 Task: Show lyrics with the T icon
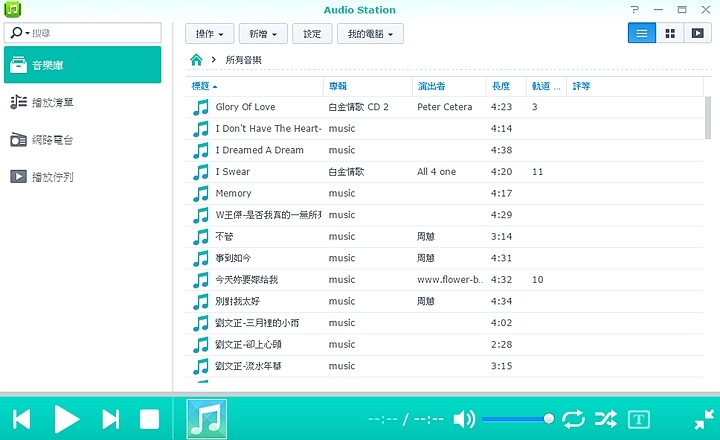click(639, 419)
